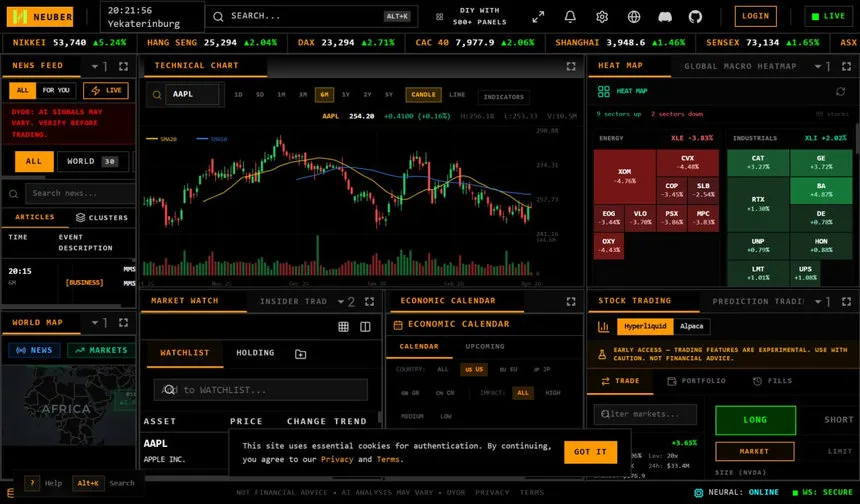Switch chart type to LINE
Screen dimensions: 860x504
coord(457,95)
